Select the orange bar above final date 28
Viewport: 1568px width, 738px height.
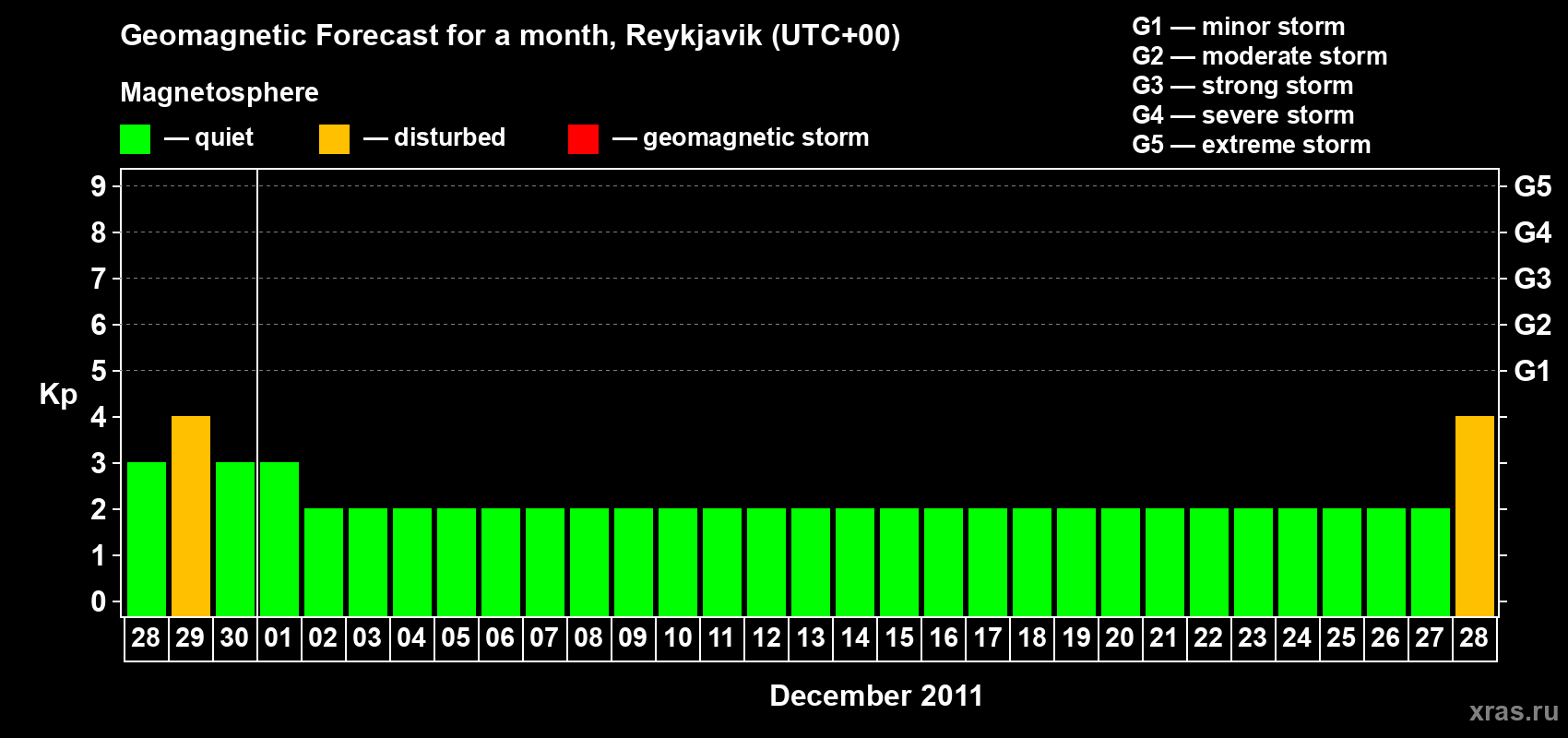[x=1475, y=517]
